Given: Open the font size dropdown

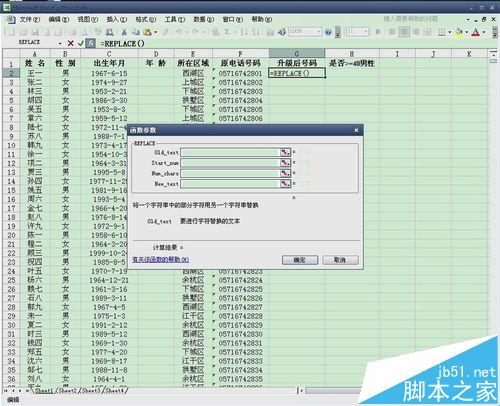Looking at the screenshot, I should [366, 32].
